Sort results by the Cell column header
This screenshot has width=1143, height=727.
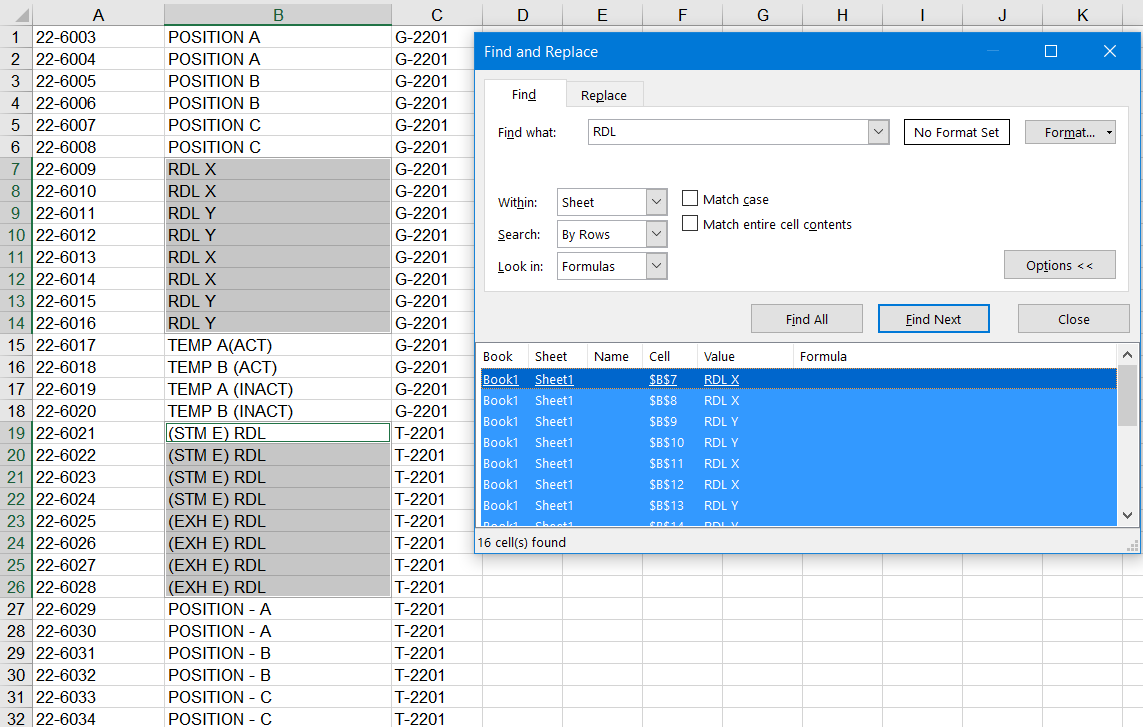[x=670, y=357]
